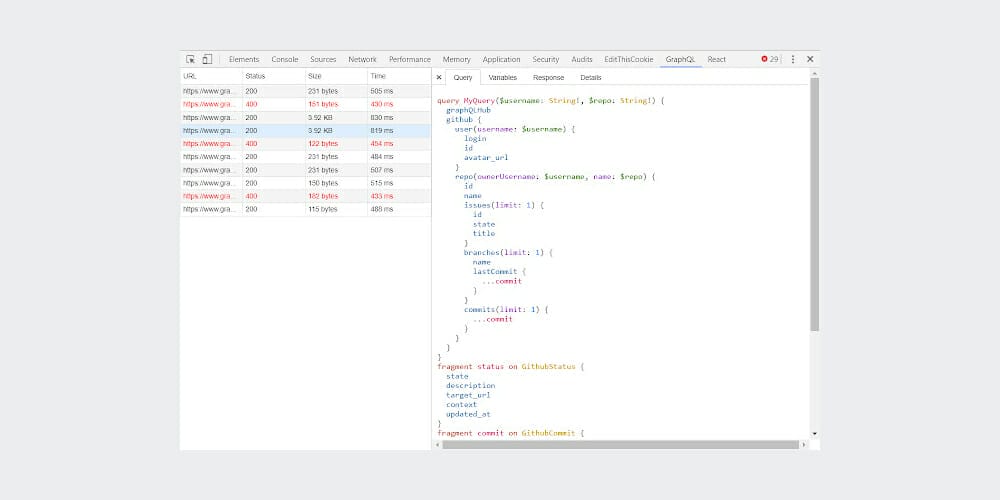Viewport: 1000px width, 500px height.
Task: Switch to the Response sub-tab
Action: click(548, 77)
